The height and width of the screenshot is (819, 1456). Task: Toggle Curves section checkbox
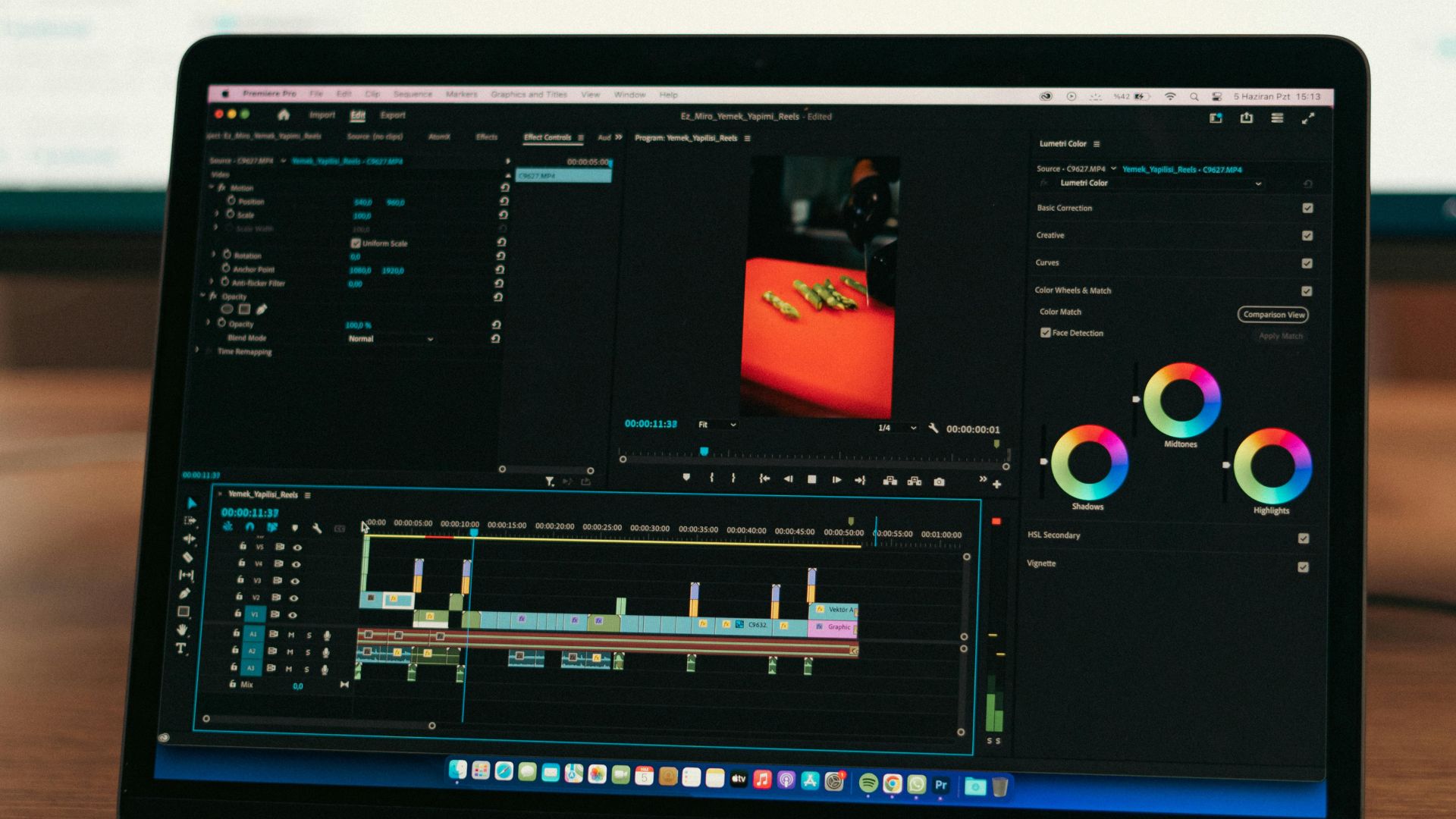[1307, 263]
